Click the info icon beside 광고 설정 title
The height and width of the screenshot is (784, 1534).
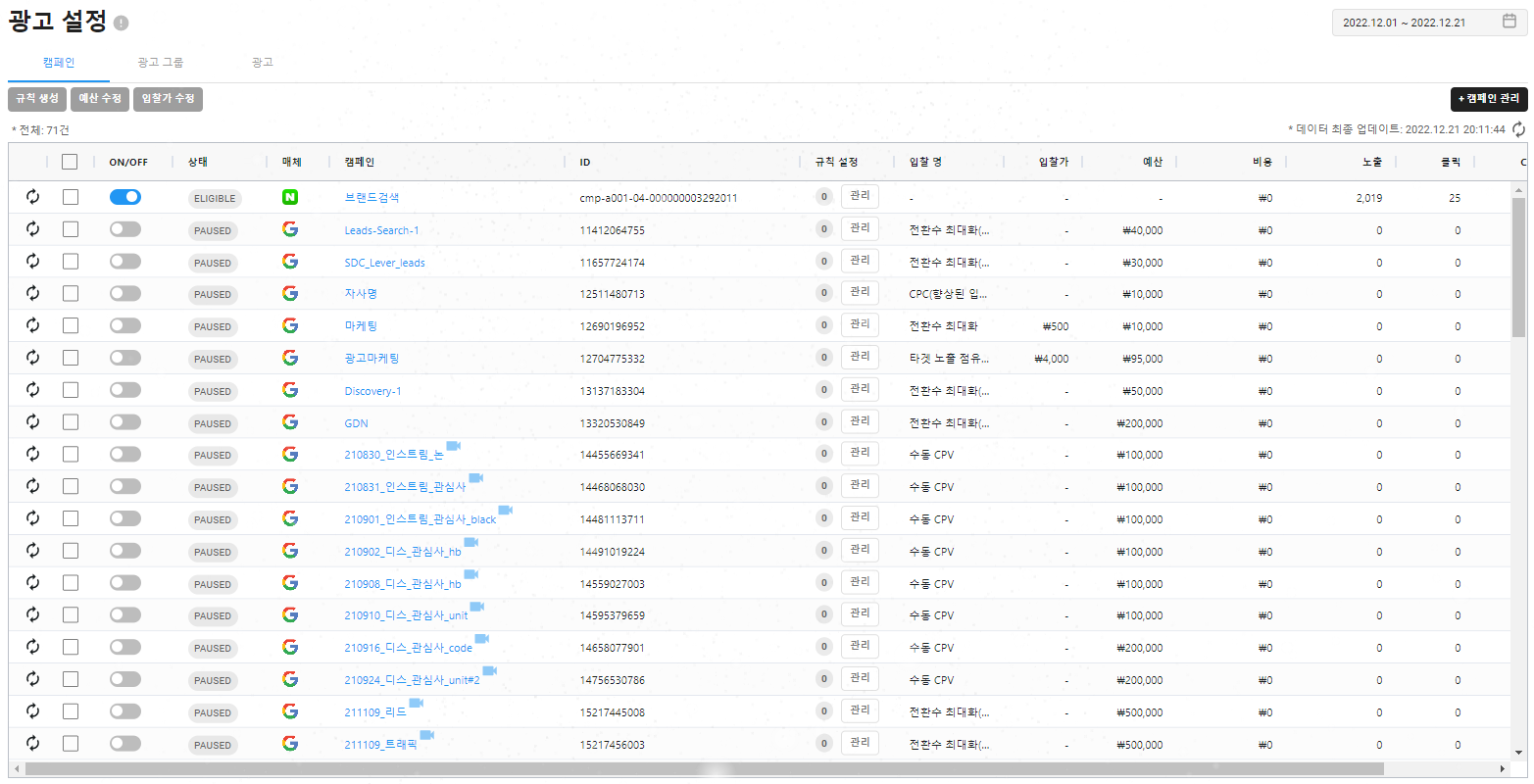point(121,23)
